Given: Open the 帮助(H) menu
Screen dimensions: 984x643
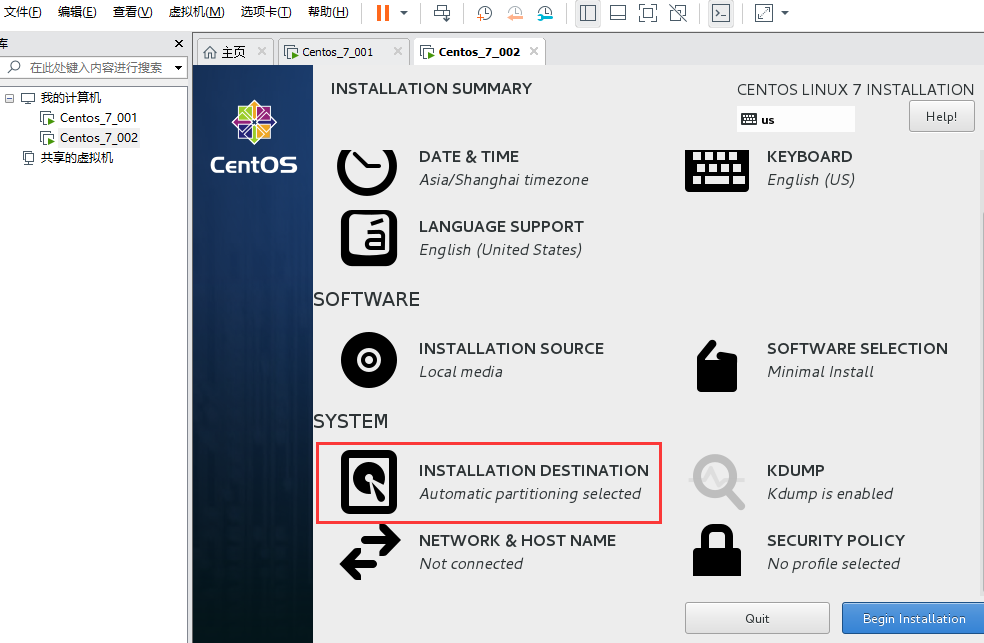Looking at the screenshot, I should pyautogui.click(x=328, y=12).
